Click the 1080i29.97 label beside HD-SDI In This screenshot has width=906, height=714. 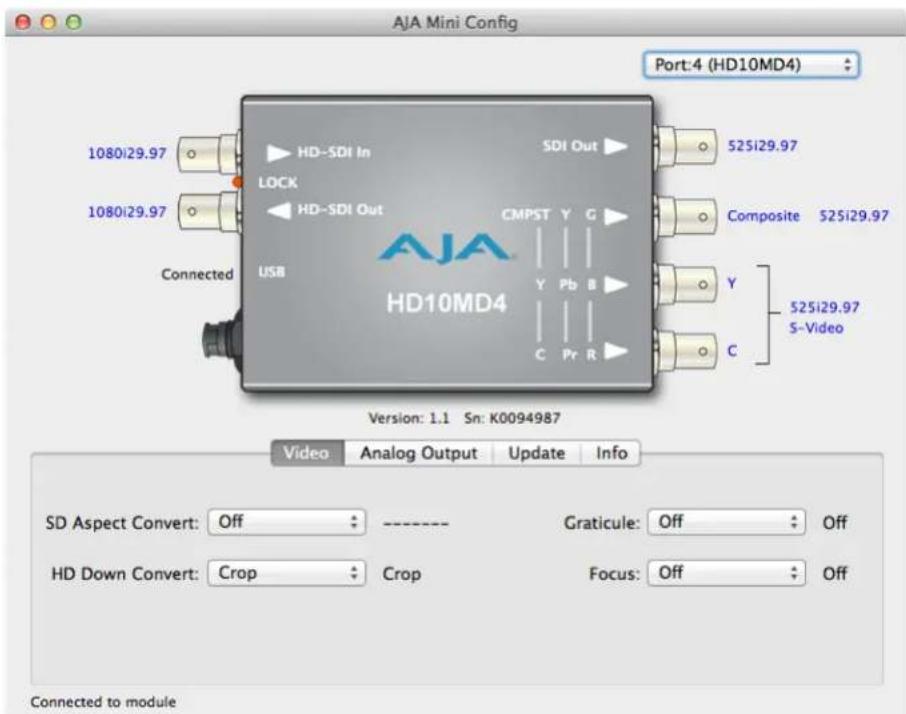point(127,153)
